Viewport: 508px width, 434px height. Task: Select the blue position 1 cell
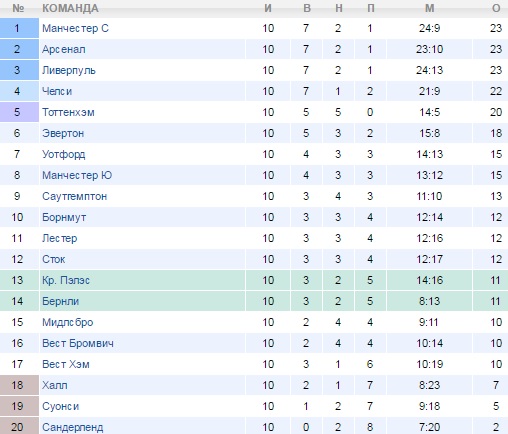coord(19,28)
